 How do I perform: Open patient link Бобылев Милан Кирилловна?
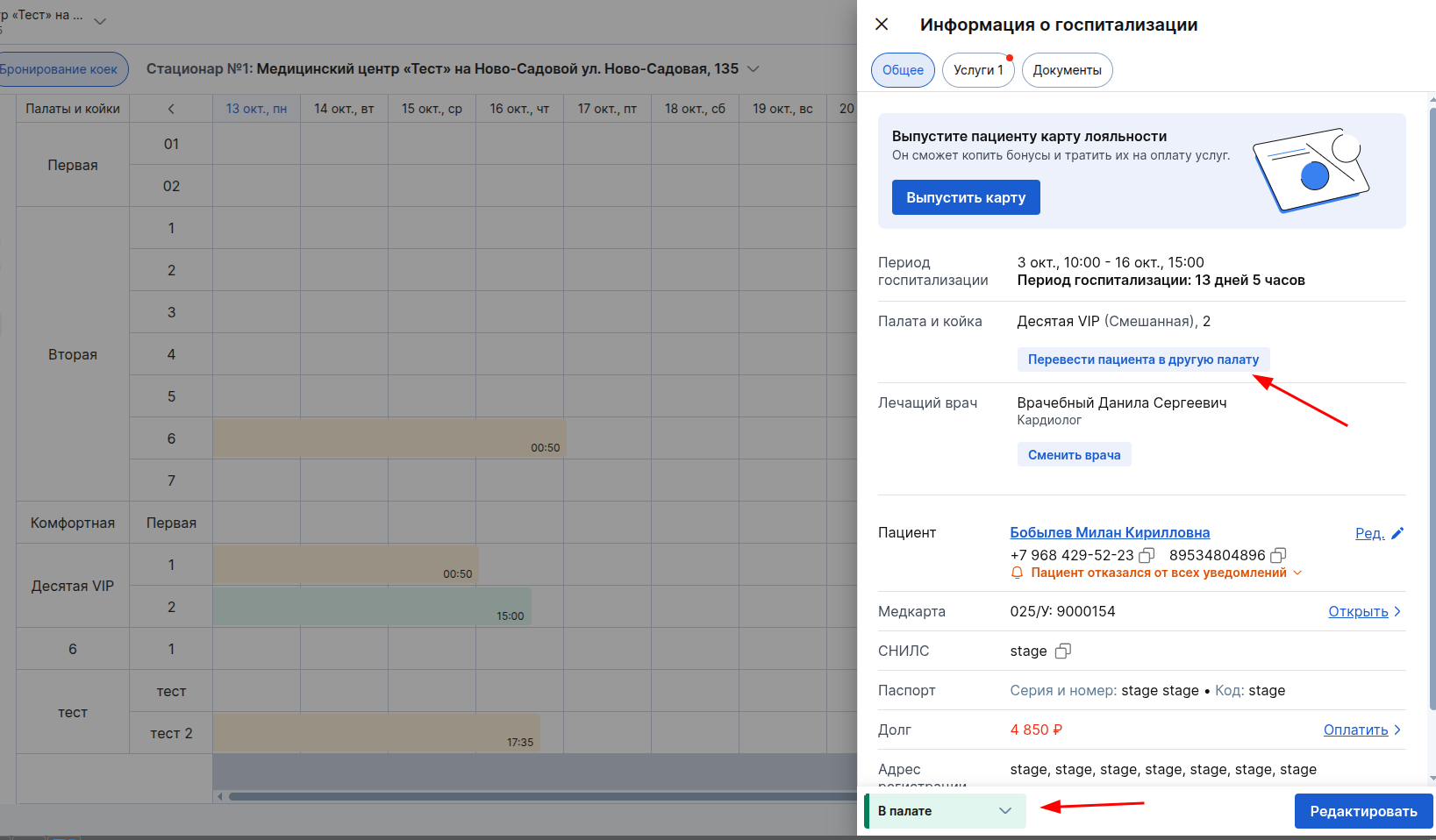click(x=1110, y=532)
